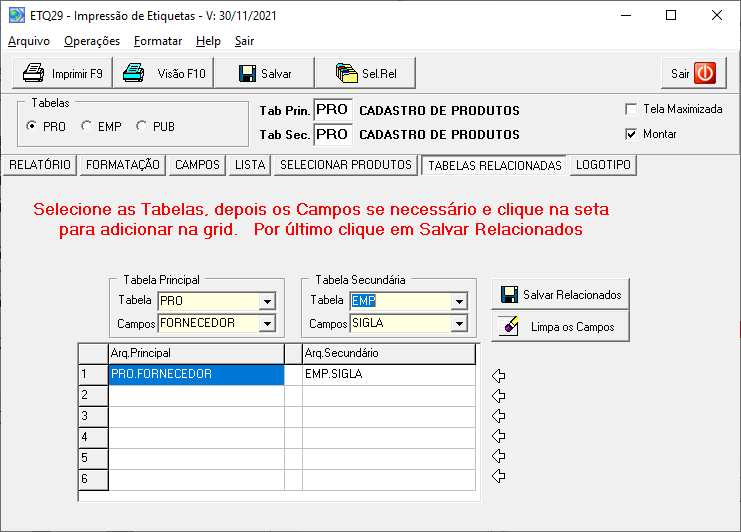
Task: Switch to the CAMPOS tab
Action: (x=197, y=165)
